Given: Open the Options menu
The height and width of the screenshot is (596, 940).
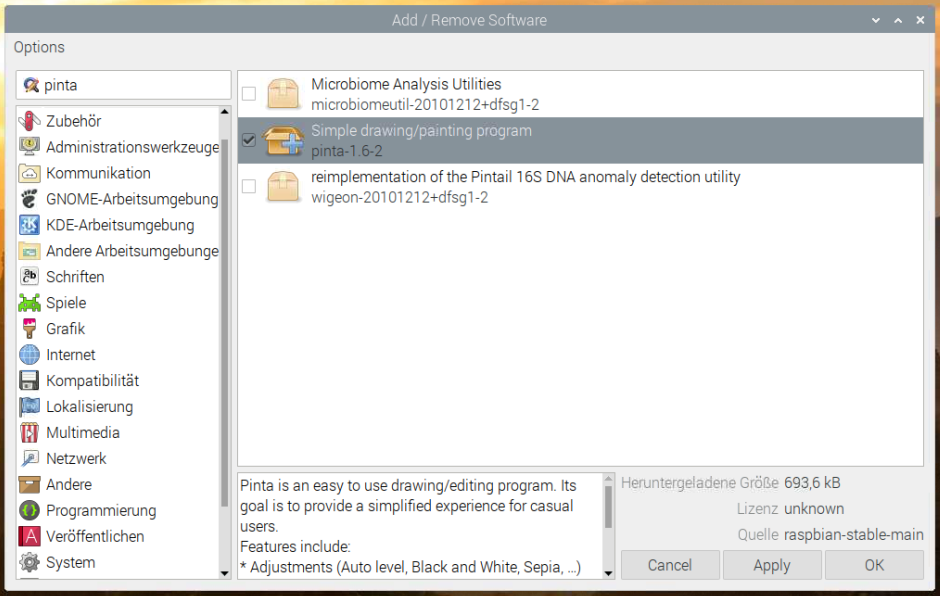Looking at the screenshot, I should (39, 47).
